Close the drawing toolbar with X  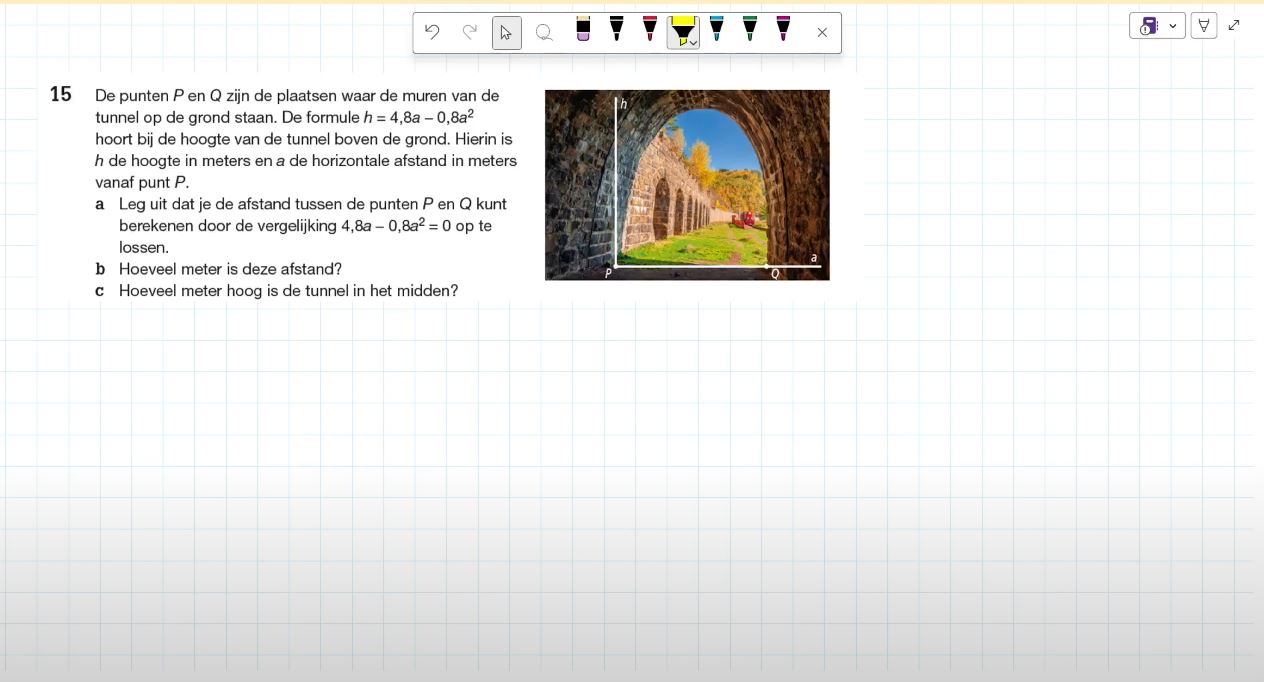pos(822,33)
